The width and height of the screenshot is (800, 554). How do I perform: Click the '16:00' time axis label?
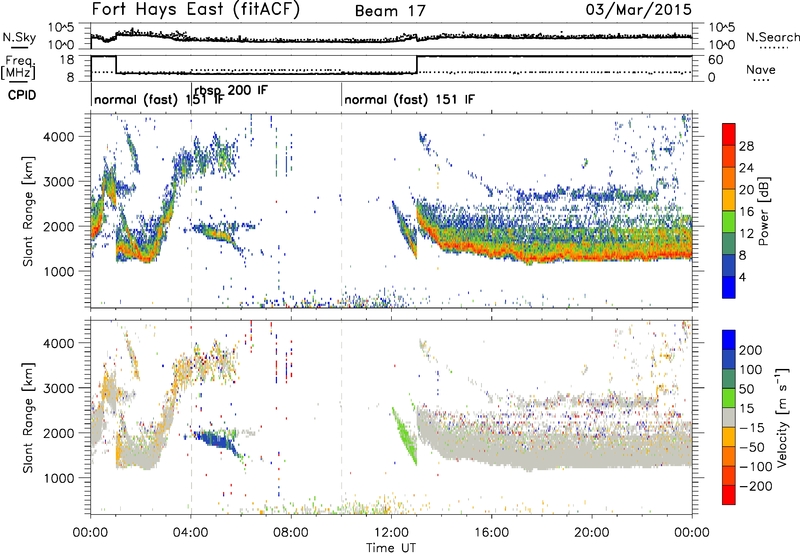[x=491, y=533]
